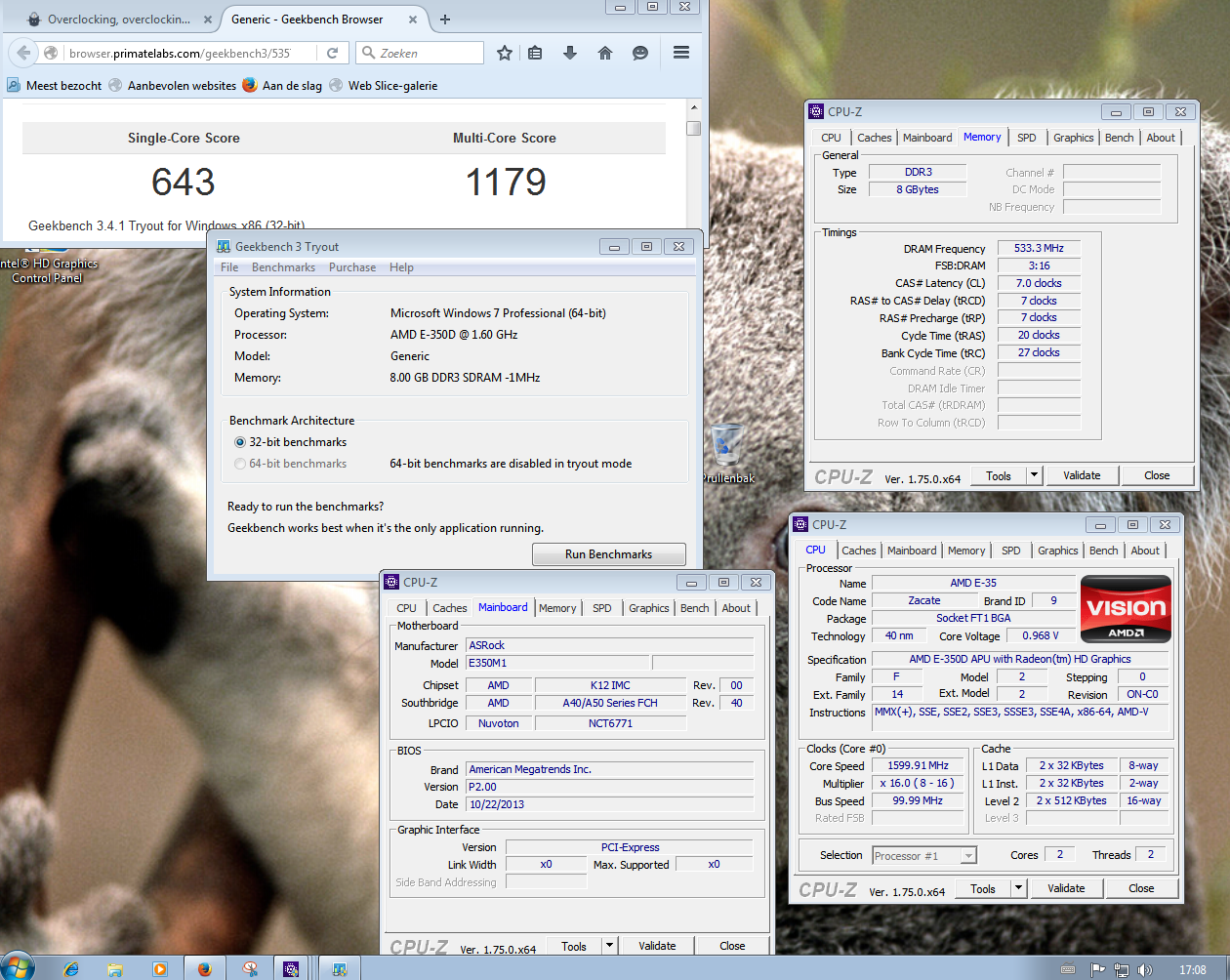Click the Zoeken search box
This screenshot has height=980, width=1230.
(420, 53)
